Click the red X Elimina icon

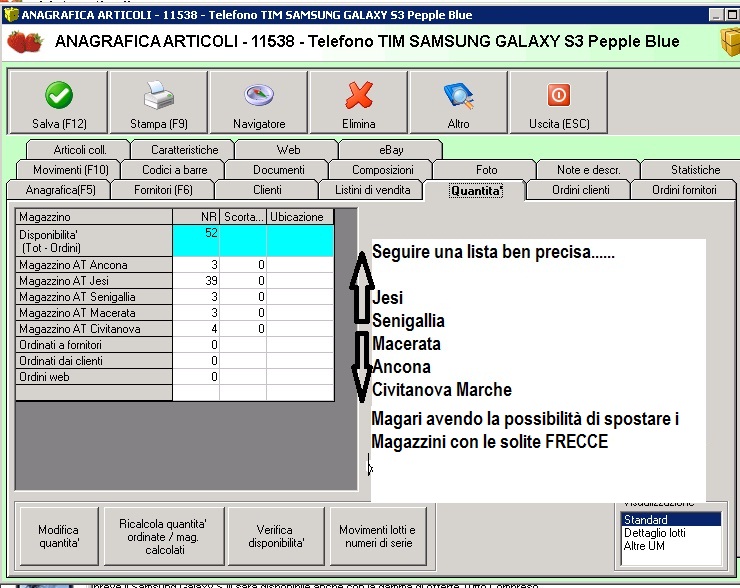point(359,95)
